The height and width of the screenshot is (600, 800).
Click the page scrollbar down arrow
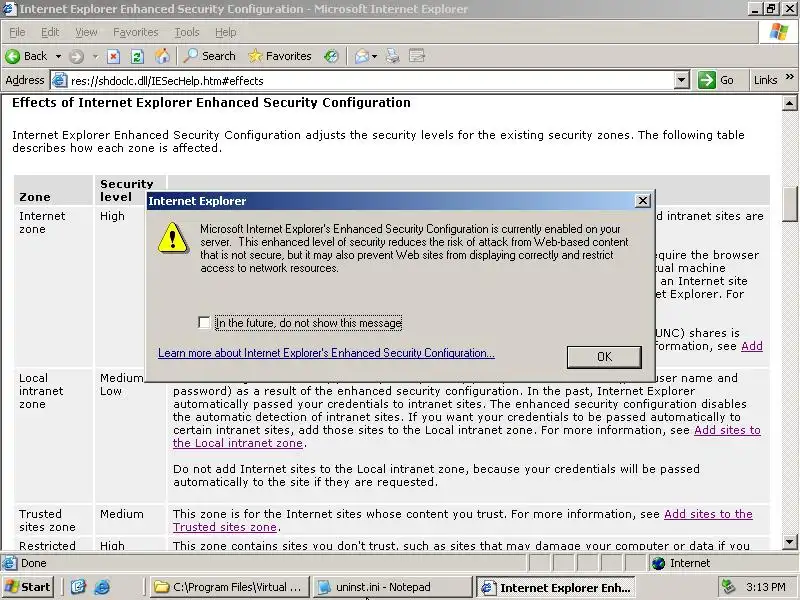tap(789, 541)
